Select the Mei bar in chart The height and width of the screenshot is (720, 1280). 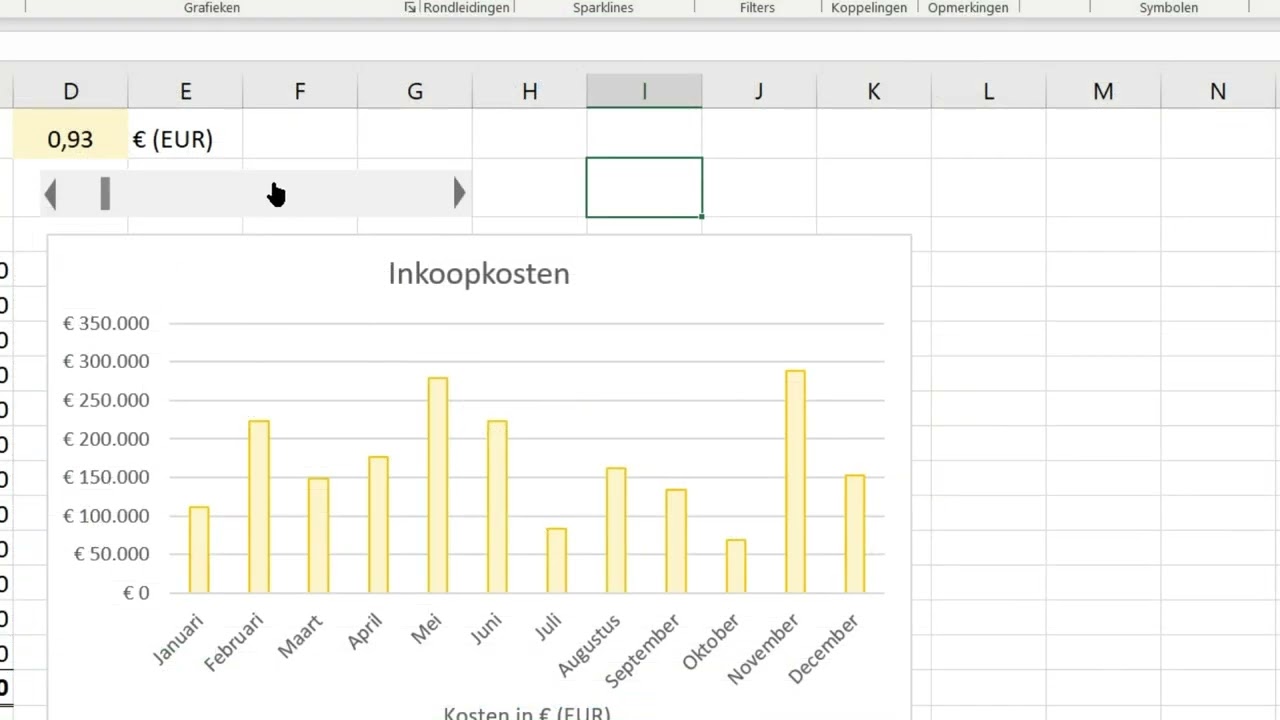point(438,485)
